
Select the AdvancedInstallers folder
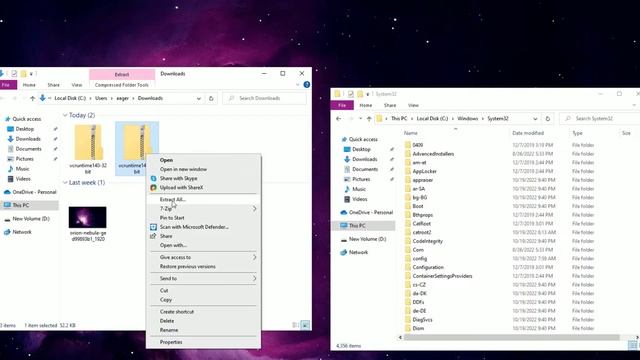coord(433,154)
